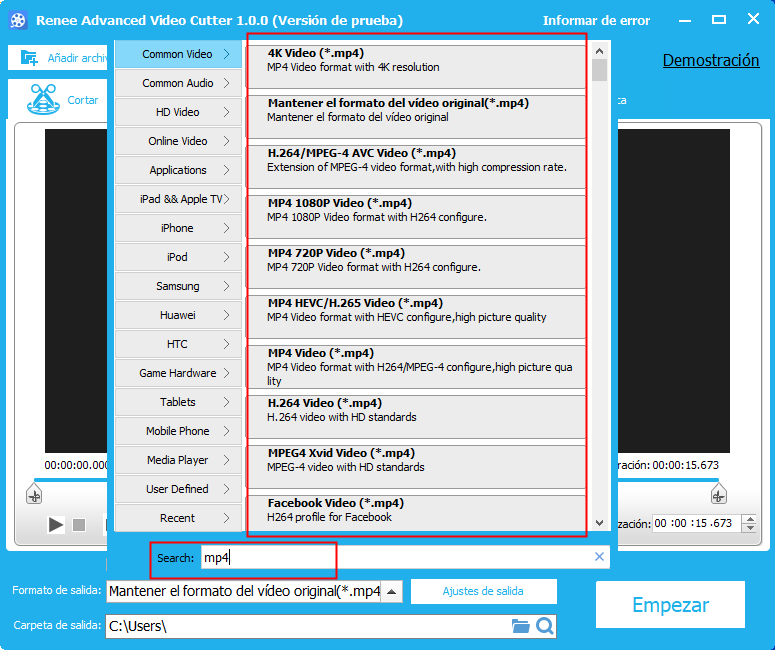Viewport: 775px width, 650px height.
Task: Click the stop button
Action: point(79,524)
